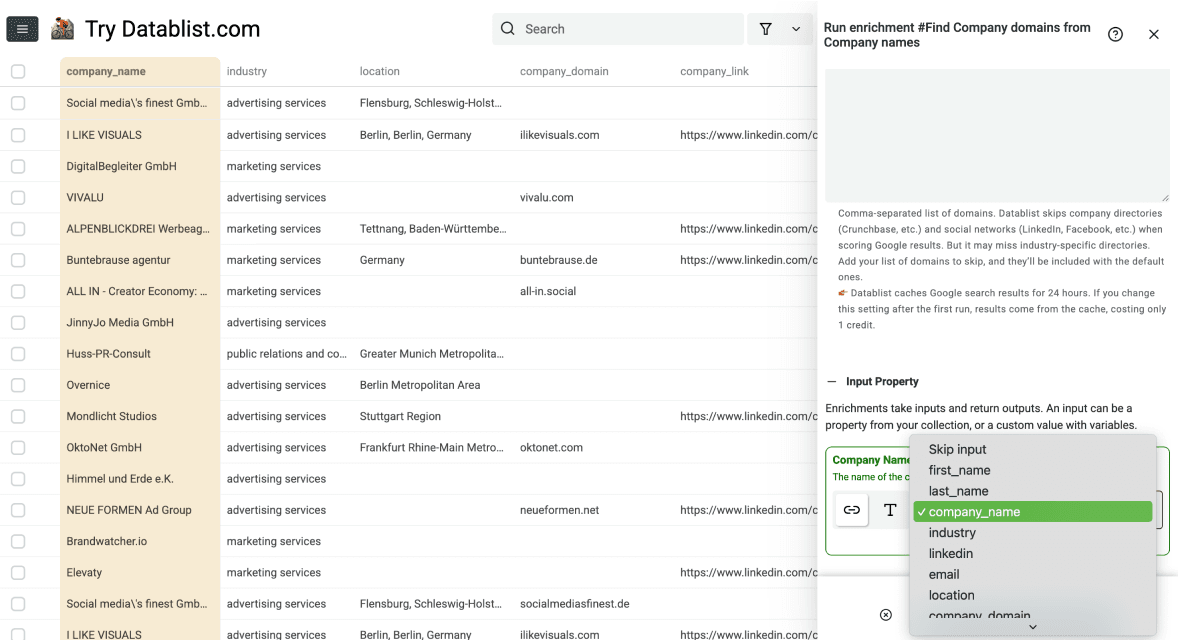Switch to custom text input mode icon
The image size is (1178, 640).
click(890, 510)
